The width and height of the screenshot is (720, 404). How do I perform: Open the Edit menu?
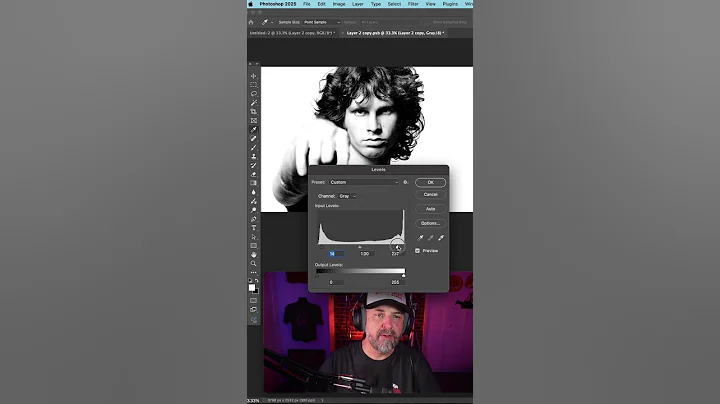coord(321,4)
